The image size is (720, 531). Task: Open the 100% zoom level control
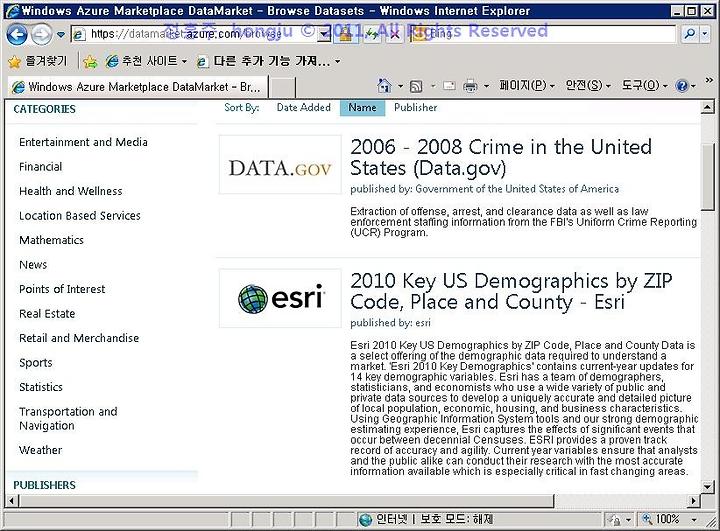coord(669,520)
